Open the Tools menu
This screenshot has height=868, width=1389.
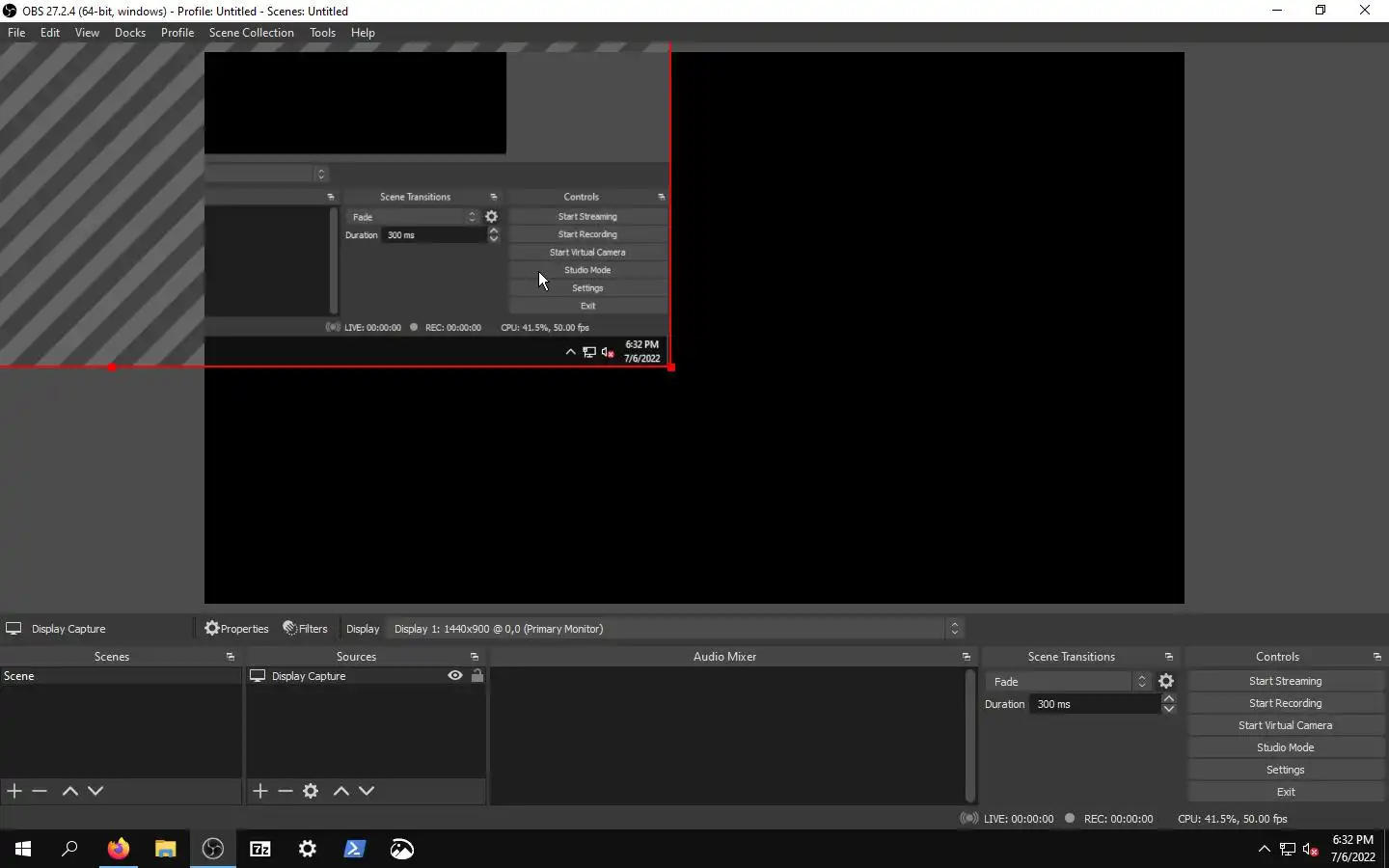323,33
